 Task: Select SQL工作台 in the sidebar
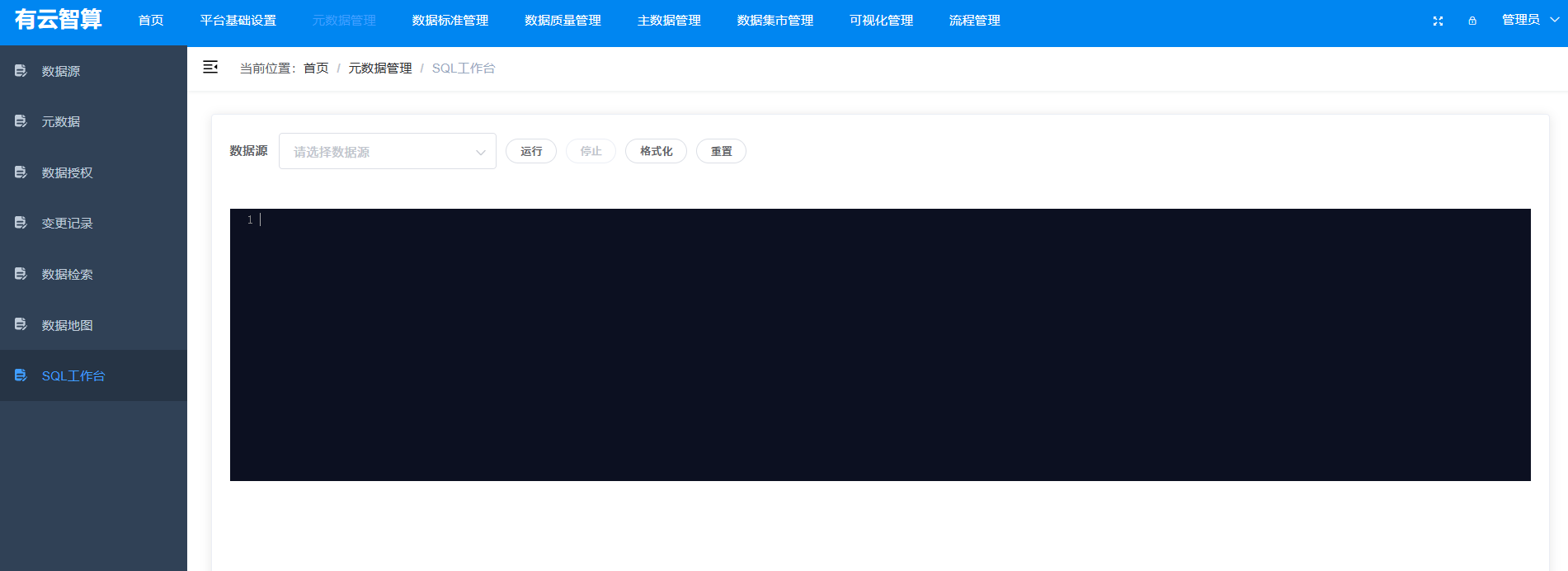pyautogui.click(x=73, y=375)
